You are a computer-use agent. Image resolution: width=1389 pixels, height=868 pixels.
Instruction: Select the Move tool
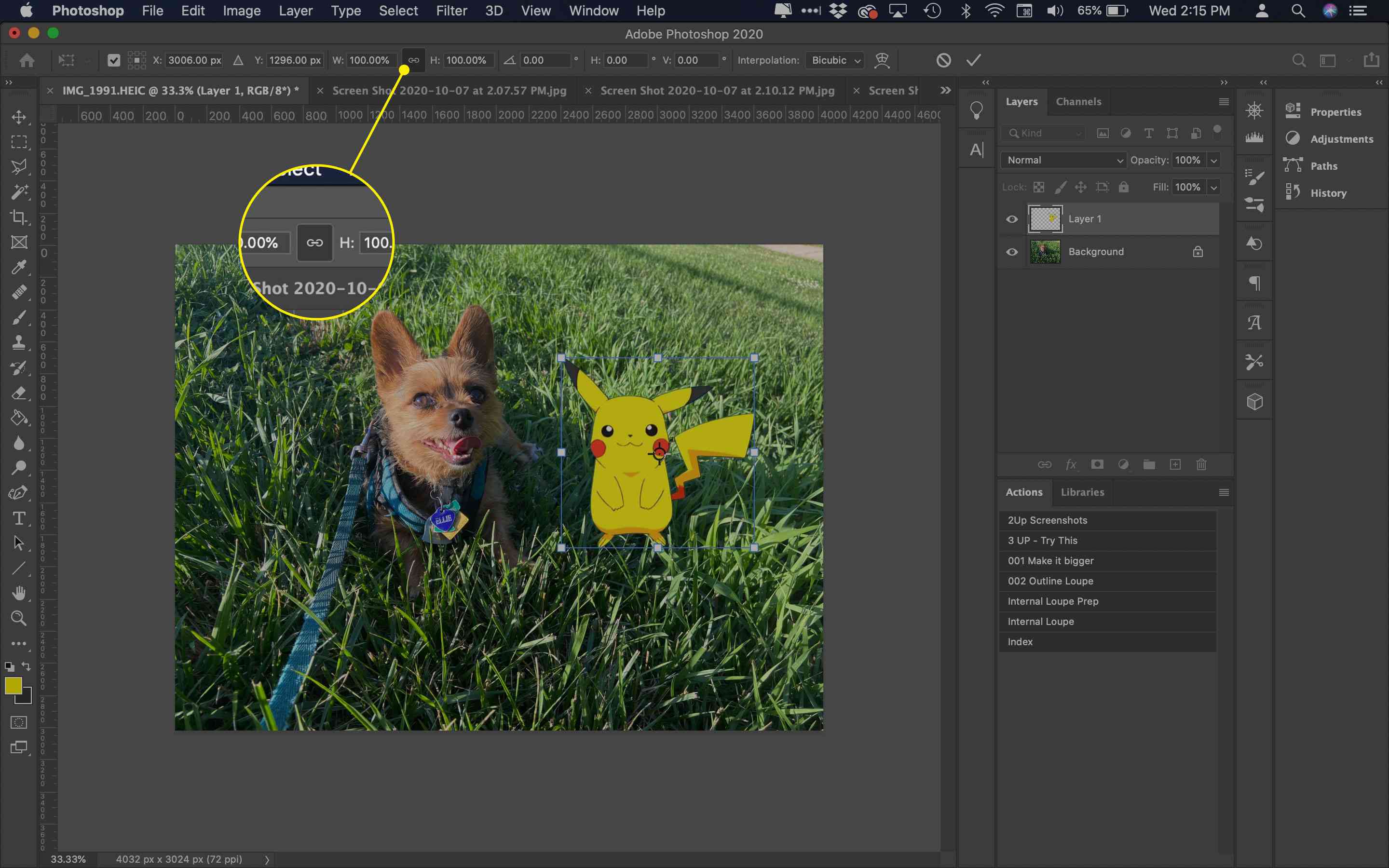tap(19, 117)
